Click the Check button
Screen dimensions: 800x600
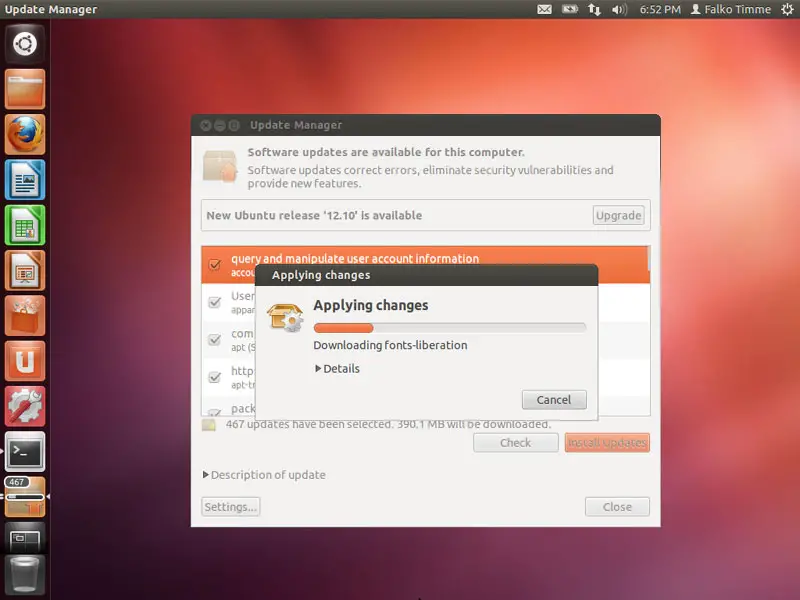pyautogui.click(x=515, y=443)
